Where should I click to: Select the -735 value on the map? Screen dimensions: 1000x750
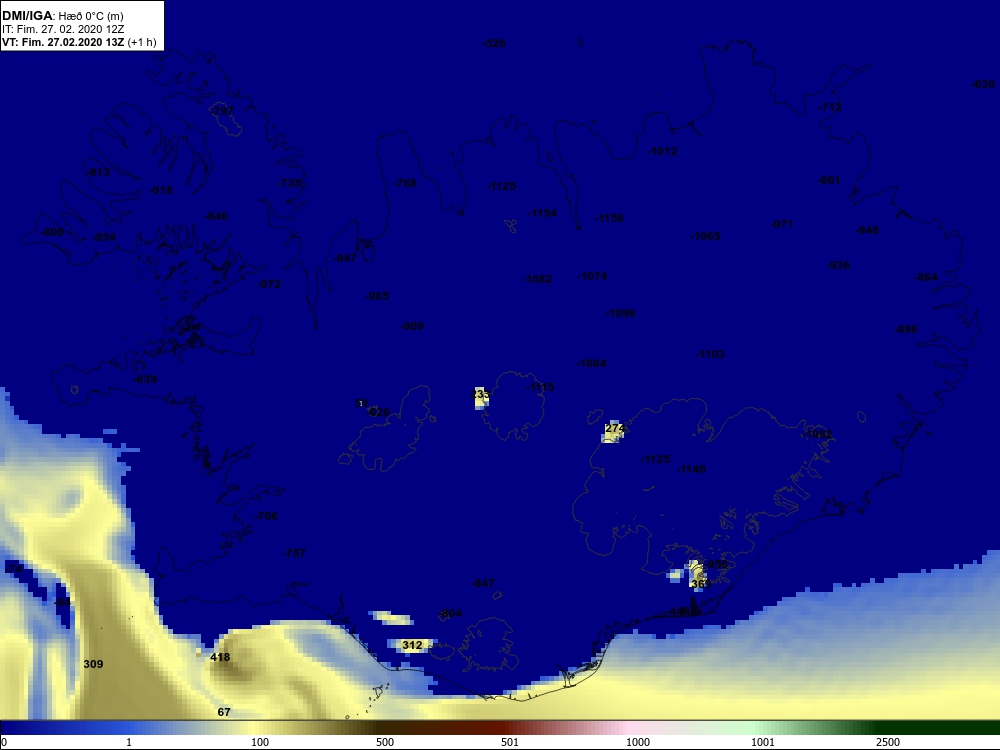click(290, 183)
